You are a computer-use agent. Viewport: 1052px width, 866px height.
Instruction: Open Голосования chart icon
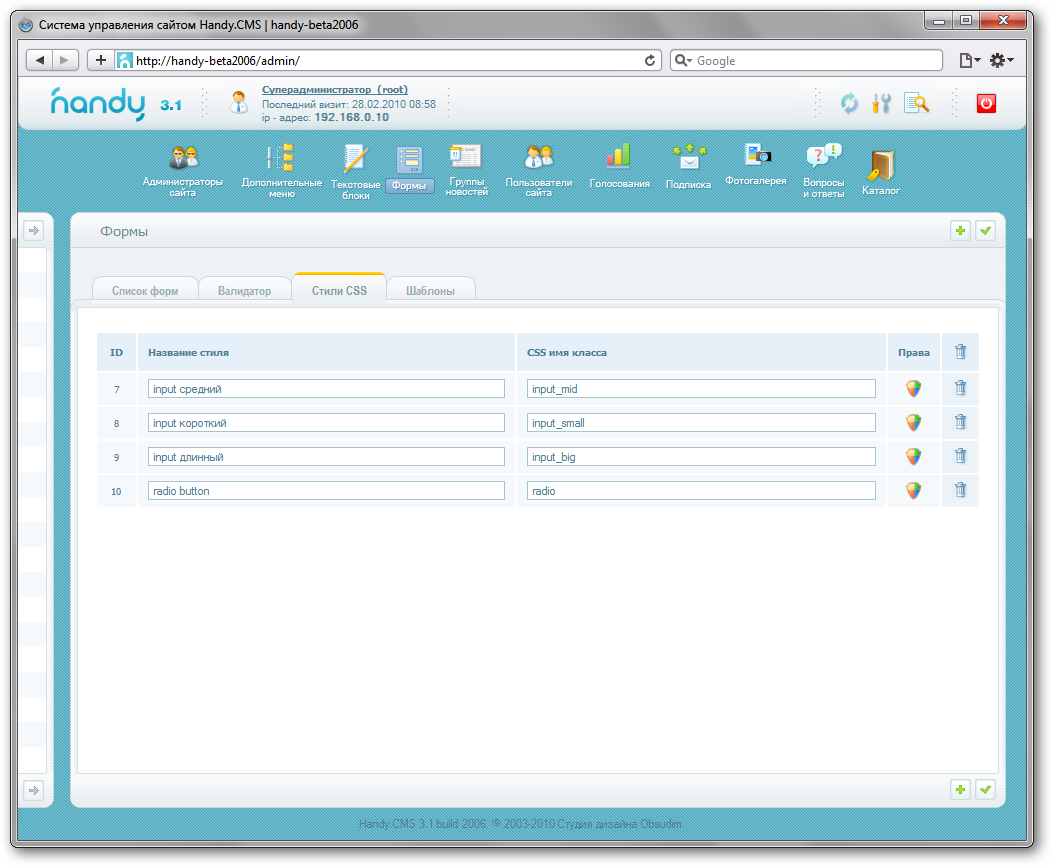pos(619,156)
